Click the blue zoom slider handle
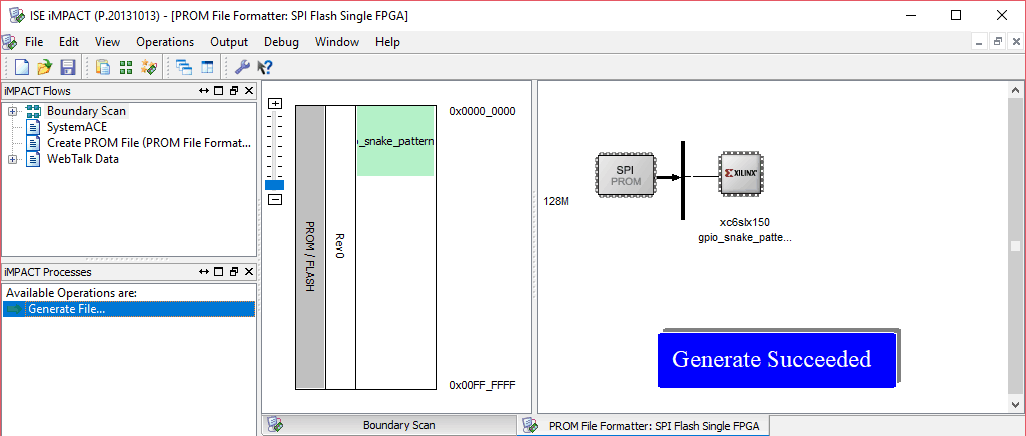 [x=275, y=185]
